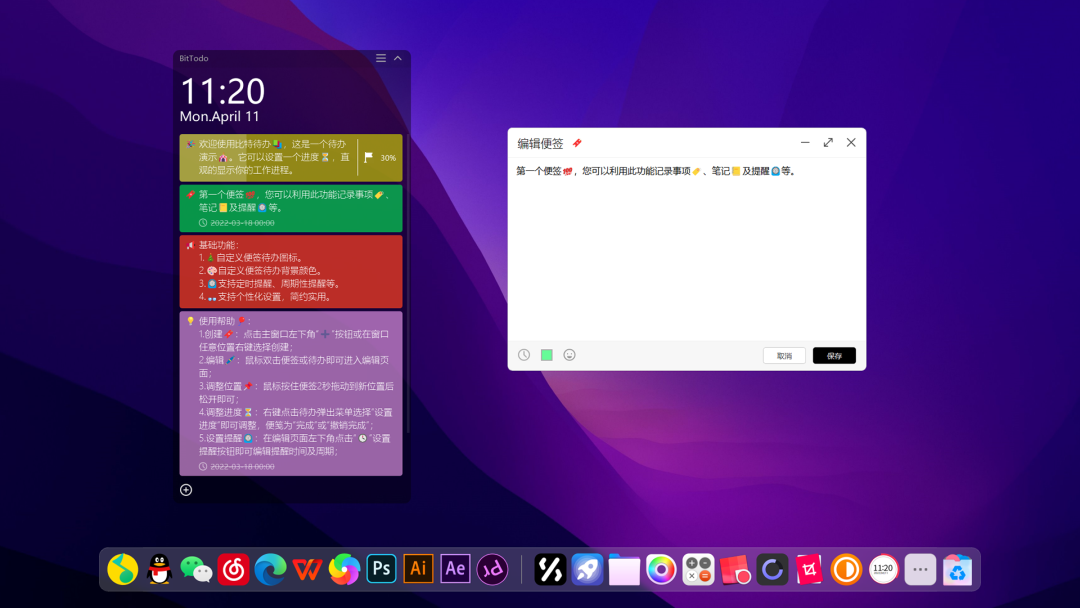Screen dimensions: 1080x608
Task: Open After Effects from the dock
Action: click(455, 568)
